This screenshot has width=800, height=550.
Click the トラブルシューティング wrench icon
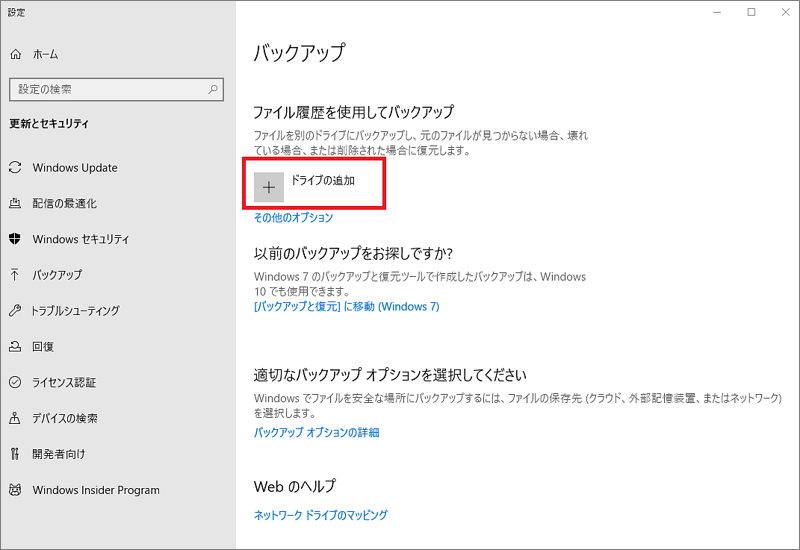pos(15,310)
